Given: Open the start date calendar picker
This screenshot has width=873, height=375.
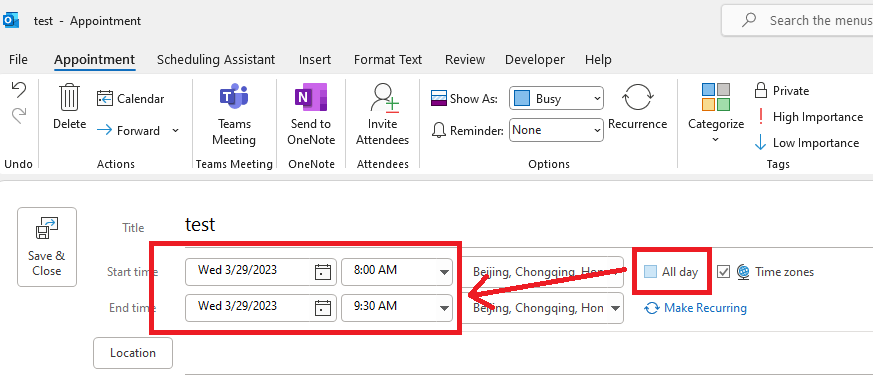Looking at the screenshot, I should coord(323,272).
